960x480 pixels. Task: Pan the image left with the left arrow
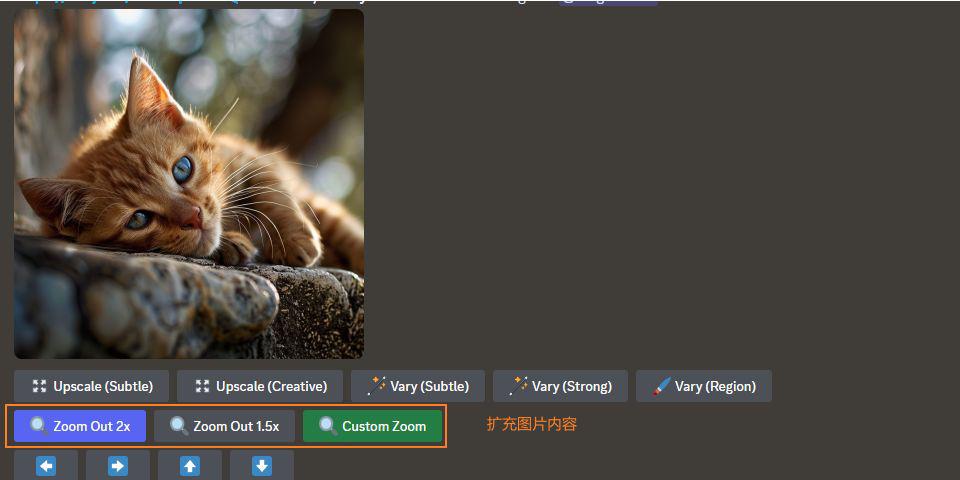[46, 466]
